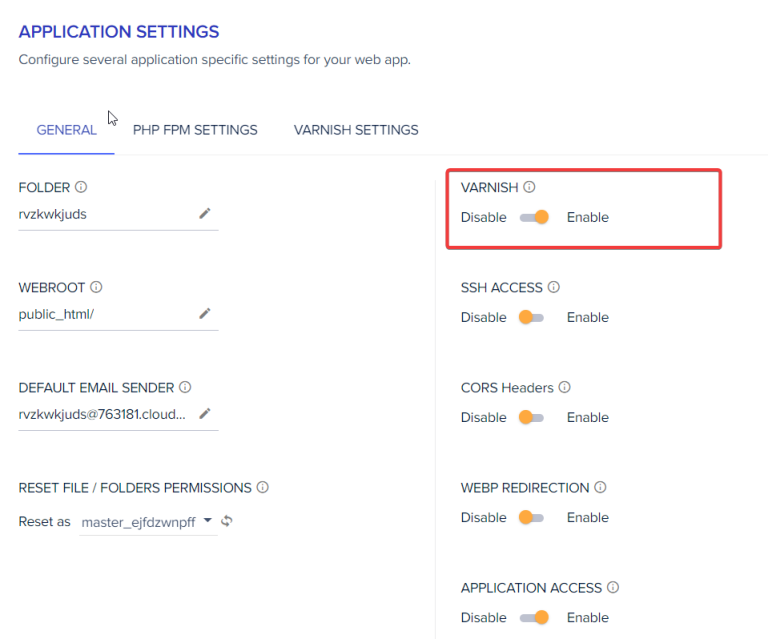Click the Enable label under WEBP REDIRECTION

588,518
